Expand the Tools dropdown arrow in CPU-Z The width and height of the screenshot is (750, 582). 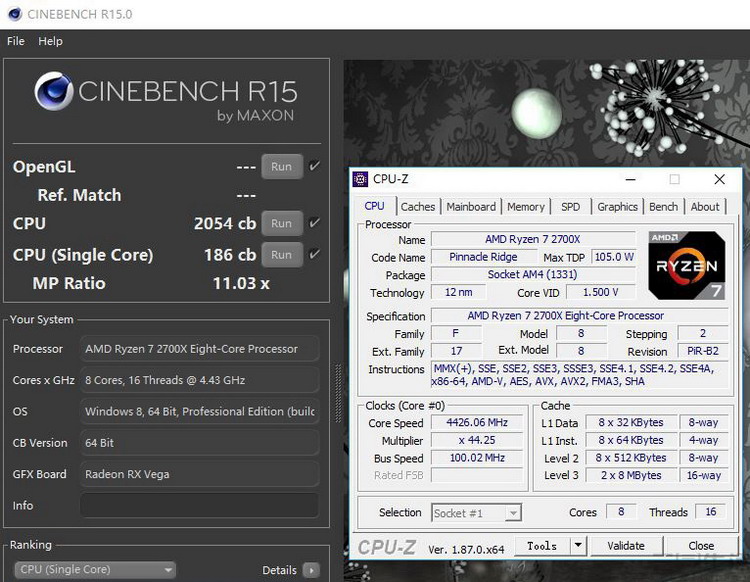[x=578, y=545]
